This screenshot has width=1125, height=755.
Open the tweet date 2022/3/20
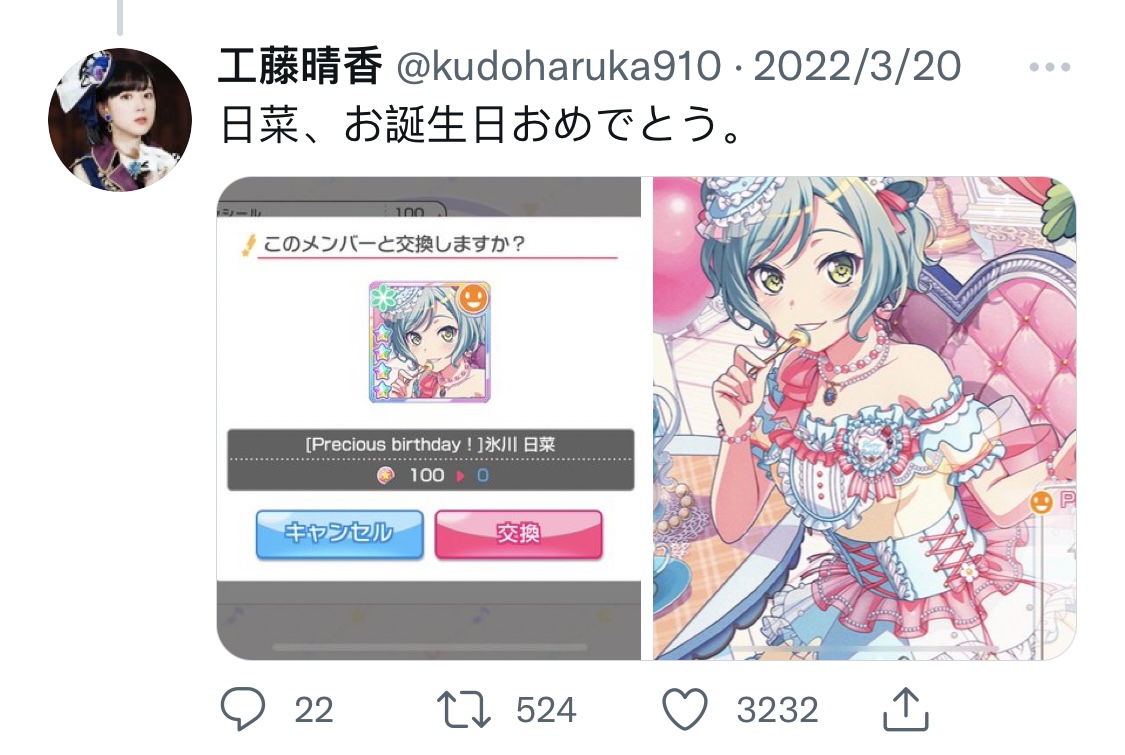coord(857,67)
